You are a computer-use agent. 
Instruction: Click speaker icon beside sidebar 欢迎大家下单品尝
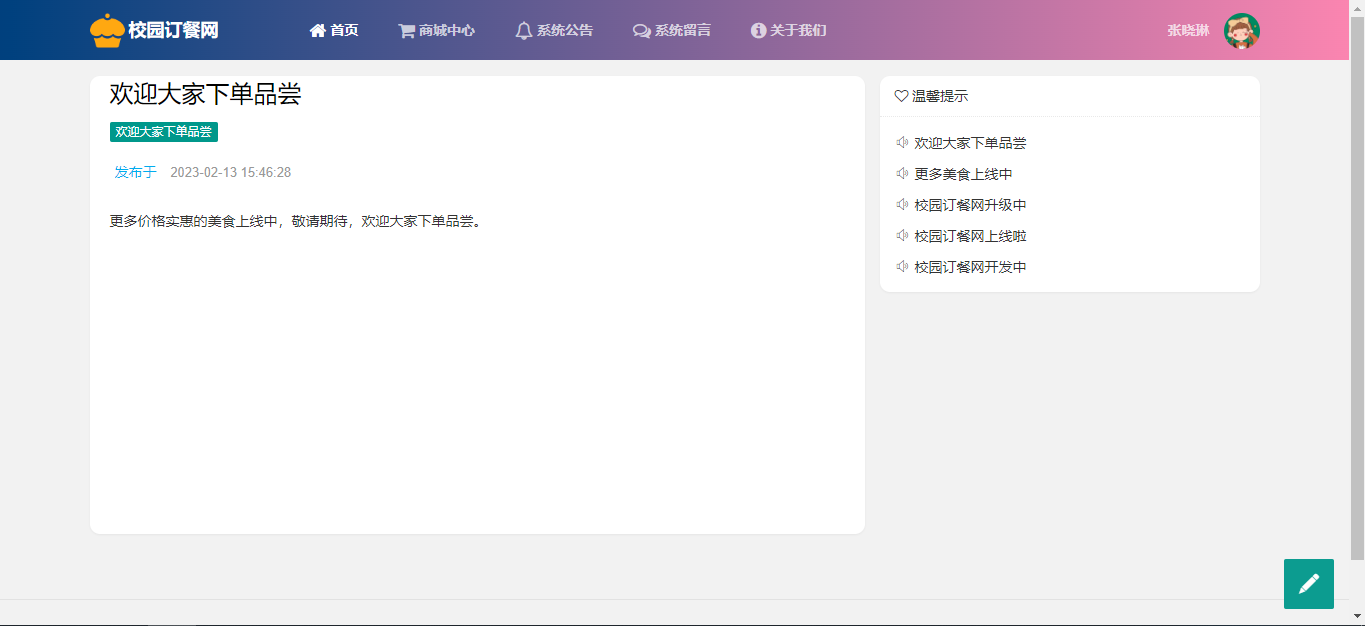coord(902,143)
